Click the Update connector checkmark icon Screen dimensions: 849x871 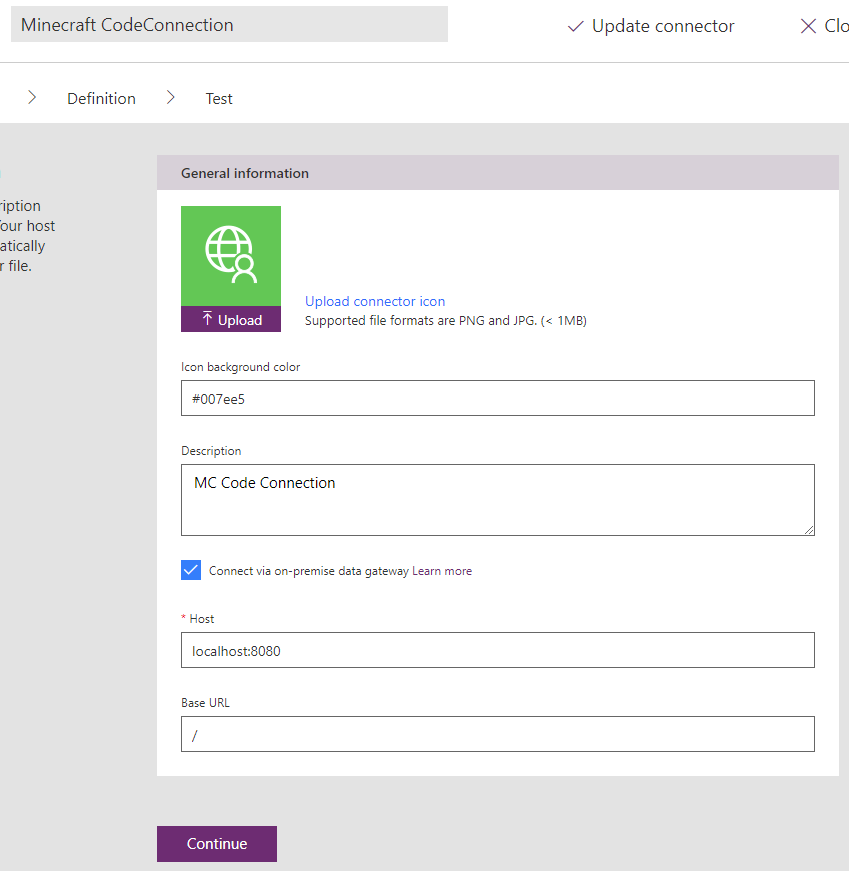575,27
